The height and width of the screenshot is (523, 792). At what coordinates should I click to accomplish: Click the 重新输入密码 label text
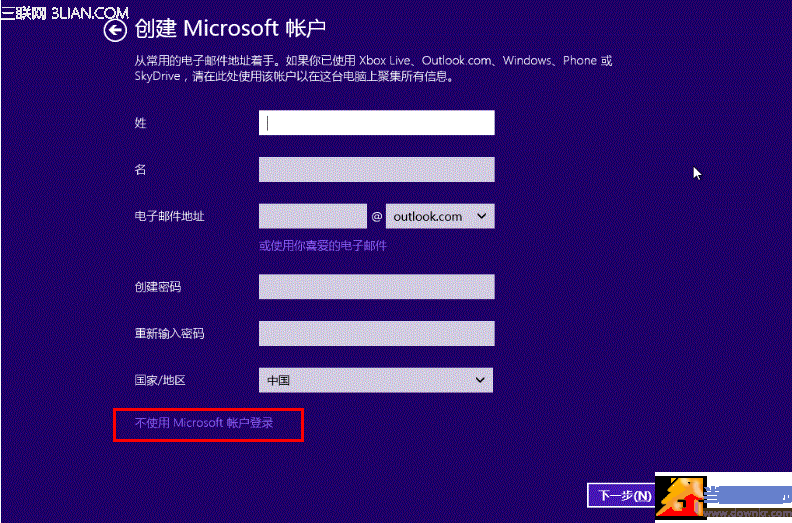tap(169, 334)
